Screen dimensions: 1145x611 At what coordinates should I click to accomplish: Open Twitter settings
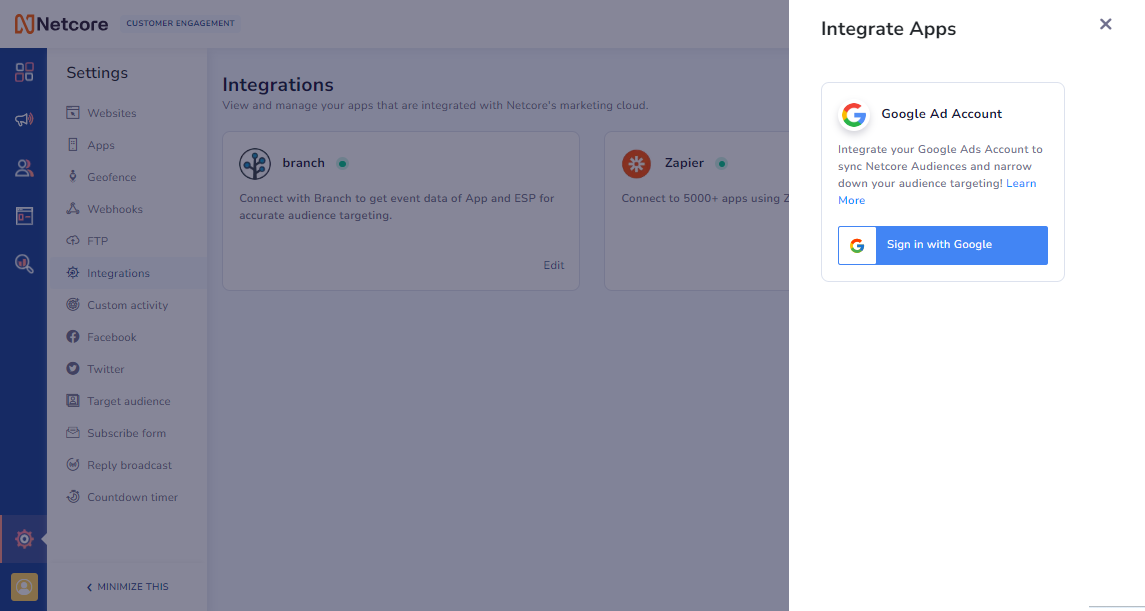click(x=127, y=369)
